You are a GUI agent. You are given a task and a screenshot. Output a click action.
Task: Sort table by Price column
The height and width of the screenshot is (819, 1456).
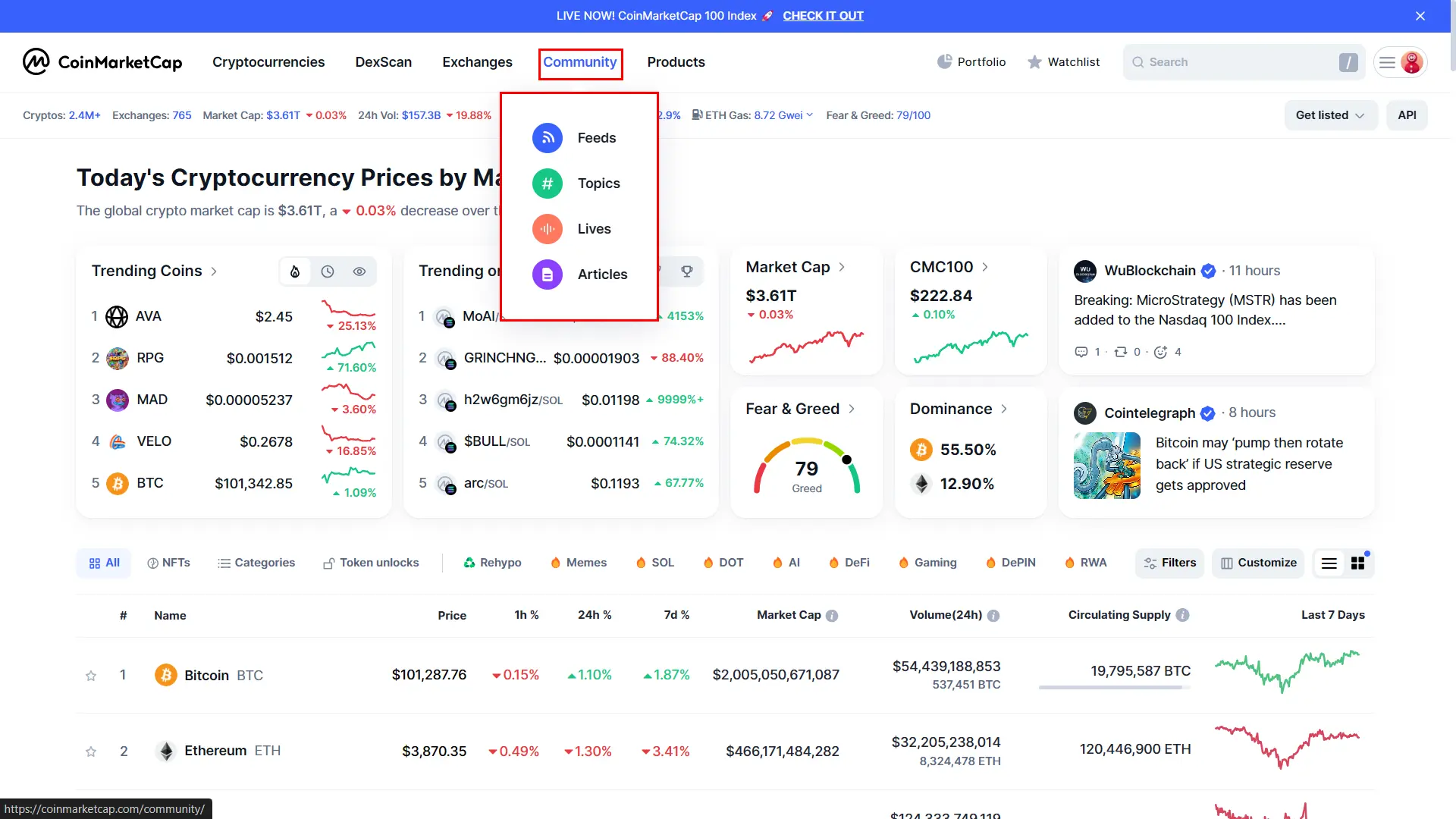[x=452, y=616]
